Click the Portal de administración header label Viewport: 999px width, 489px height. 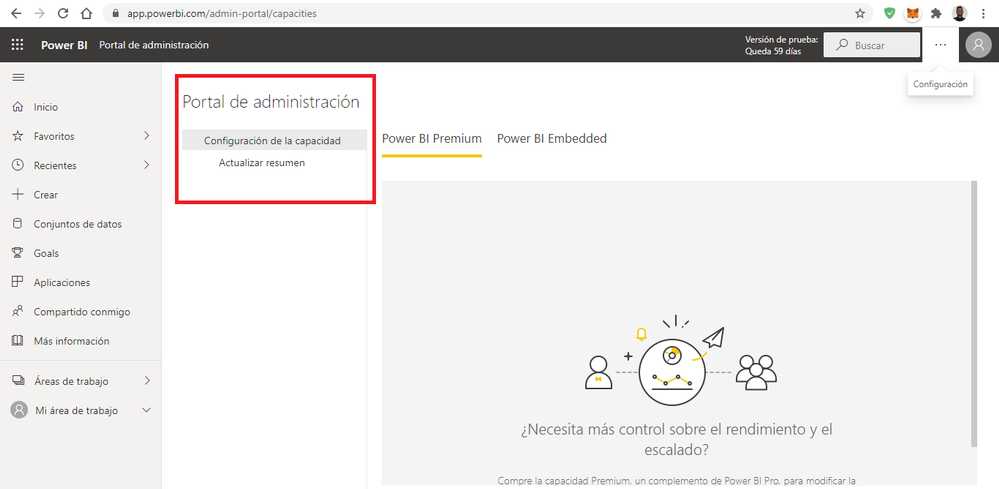pyautogui.click(x=154, y=45)
